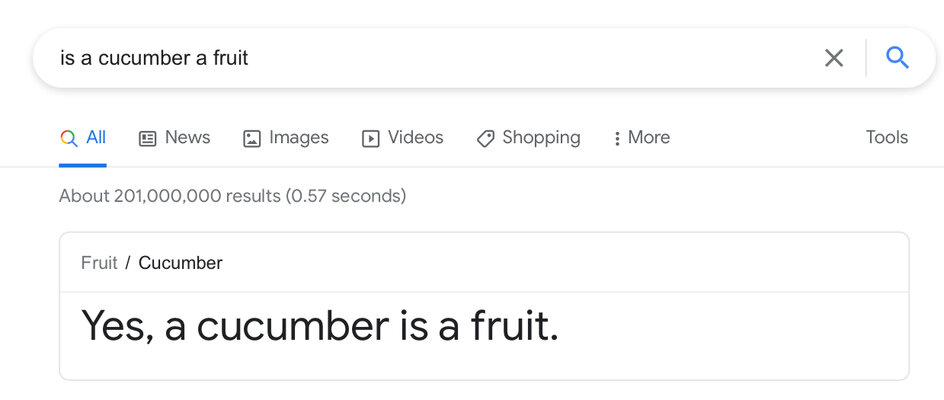Click the multicolor All search icon
The width and height of the screenshot is (944, 400).
click(69, 139)
